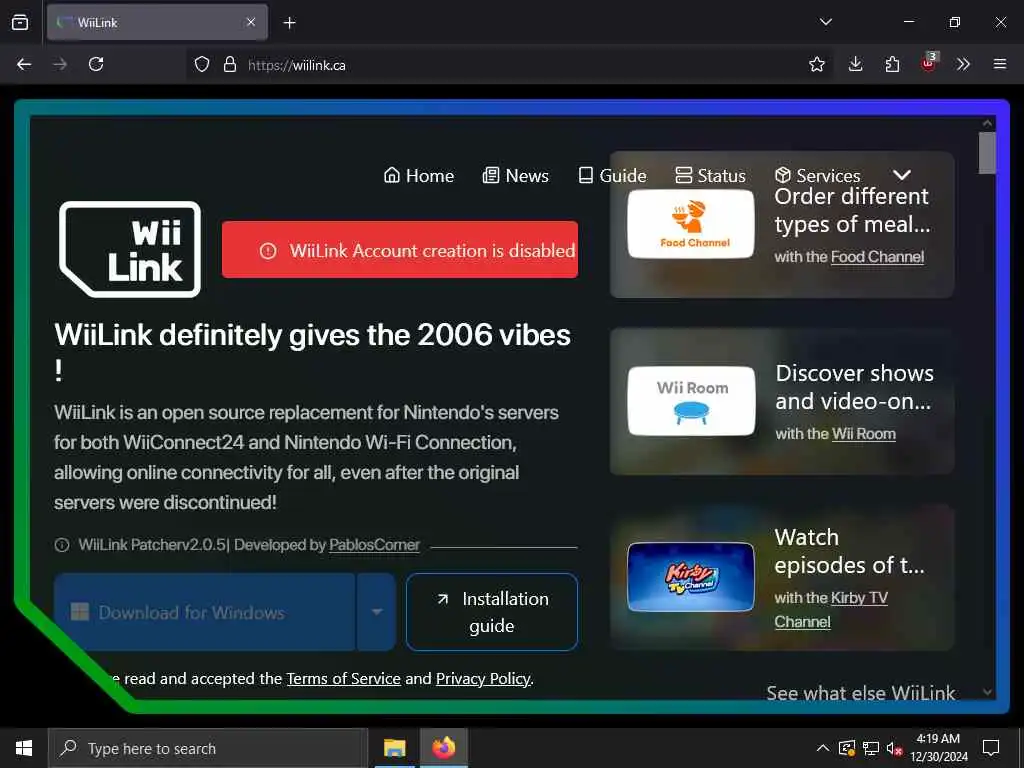
Task: Click the WiiLink logo
Action: click(130, 249)
